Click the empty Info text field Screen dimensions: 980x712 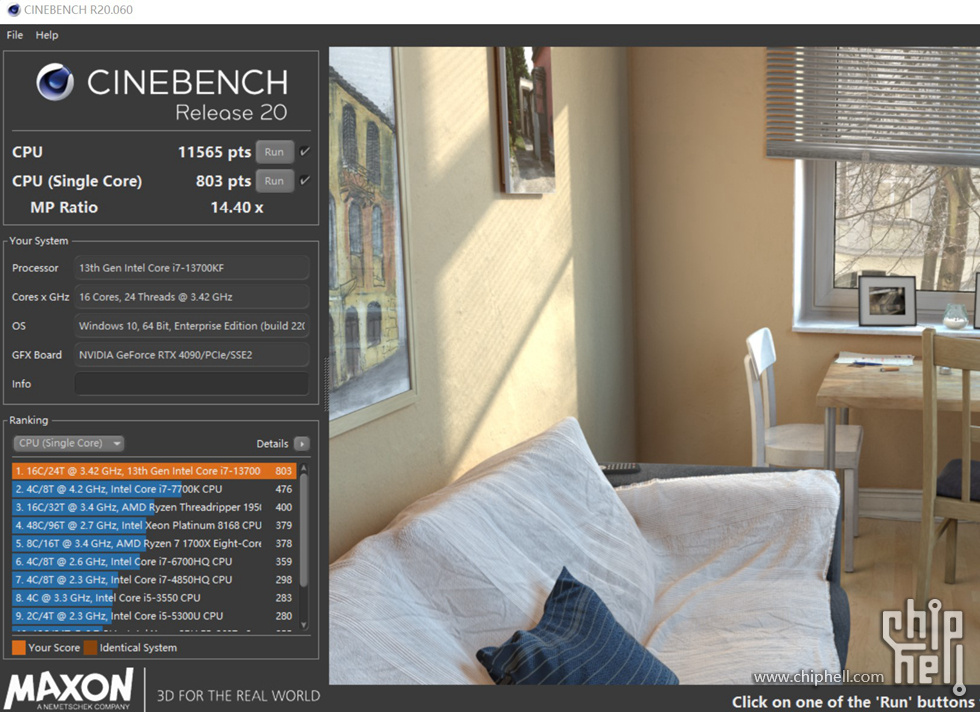[191, 384]
